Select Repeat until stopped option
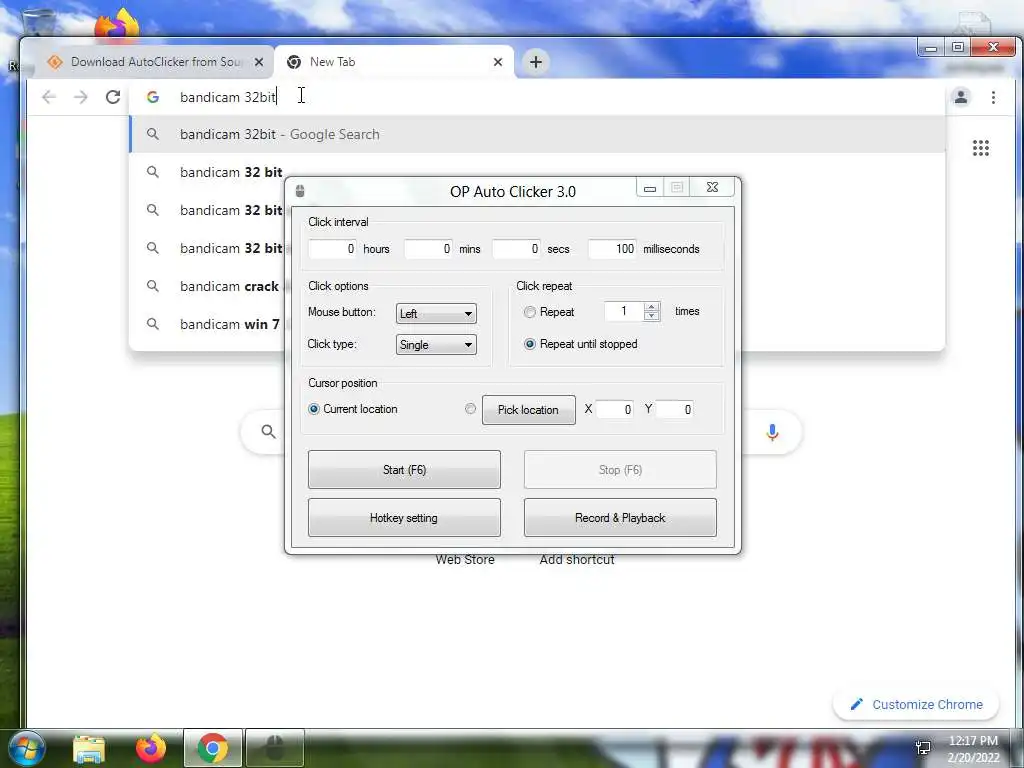This screenshot has width=1024, height=768. point(530,344)
